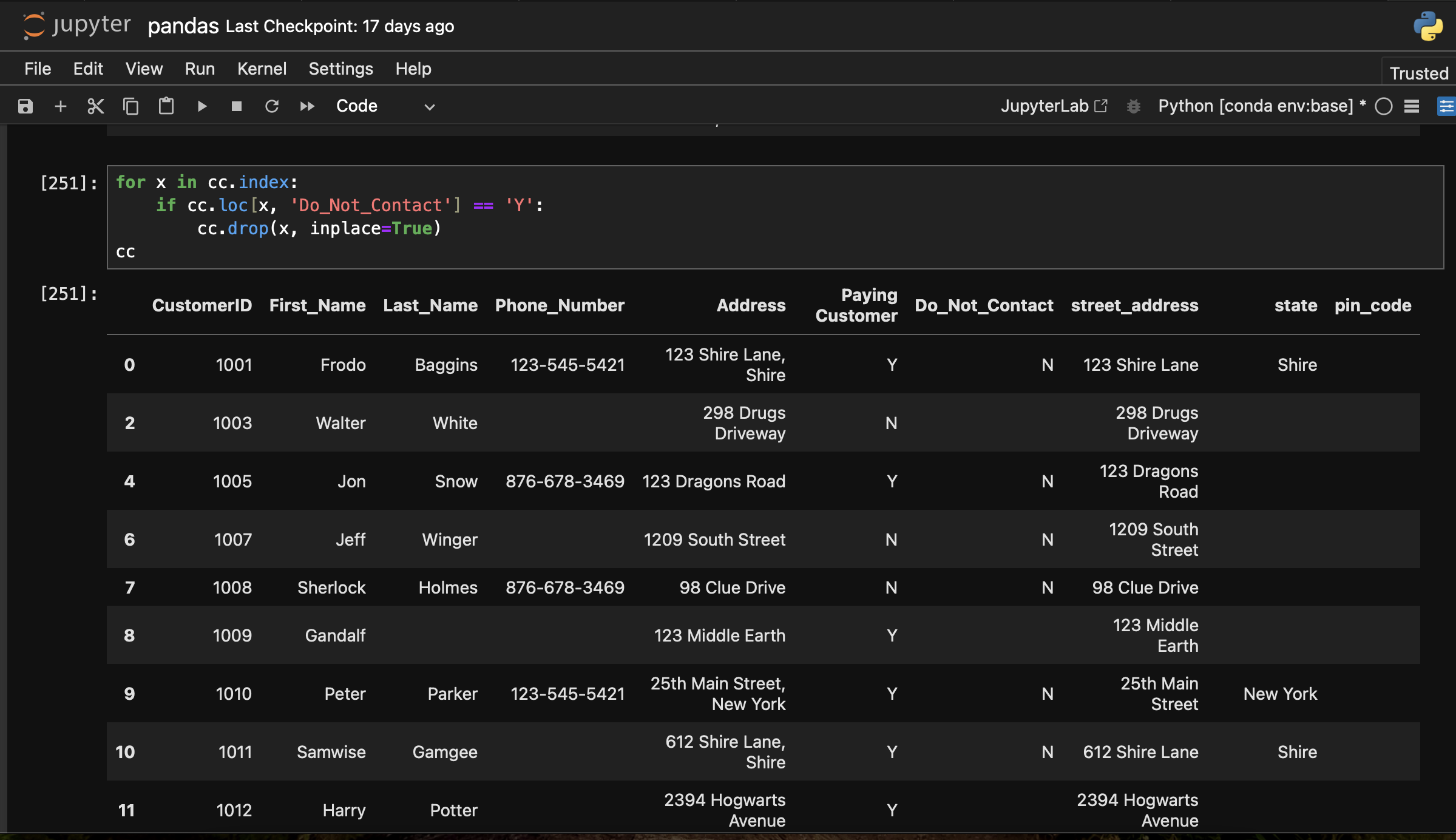Image resolution: width=1456 pixels, height=840 pixels.
Task: Click the Gamgee last name cell
Action: coord(445,752)
